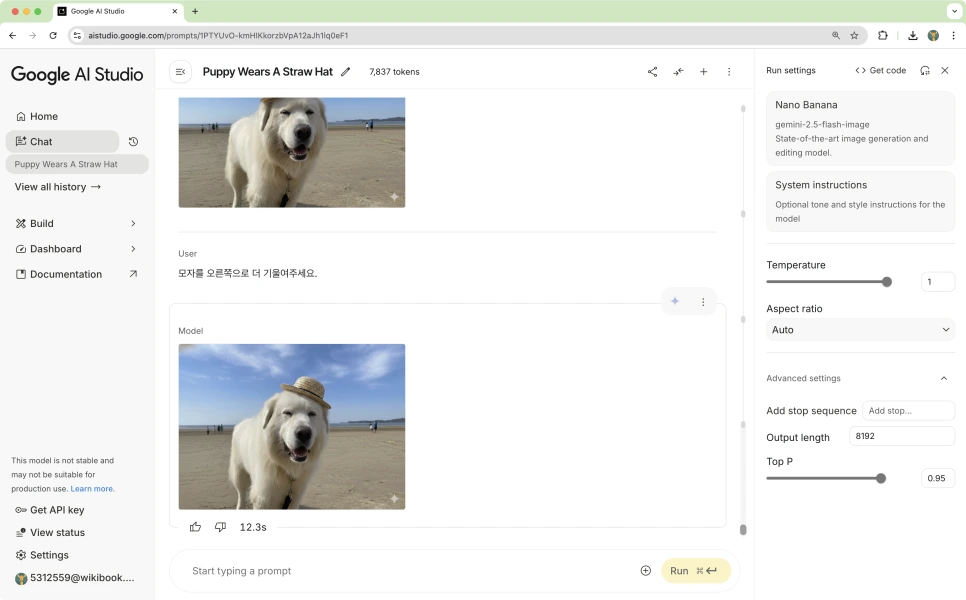966x600 pixels.
Task: Share the Puppy Wears A Straw Hat prompt
Action: click(x=652, y=71)
